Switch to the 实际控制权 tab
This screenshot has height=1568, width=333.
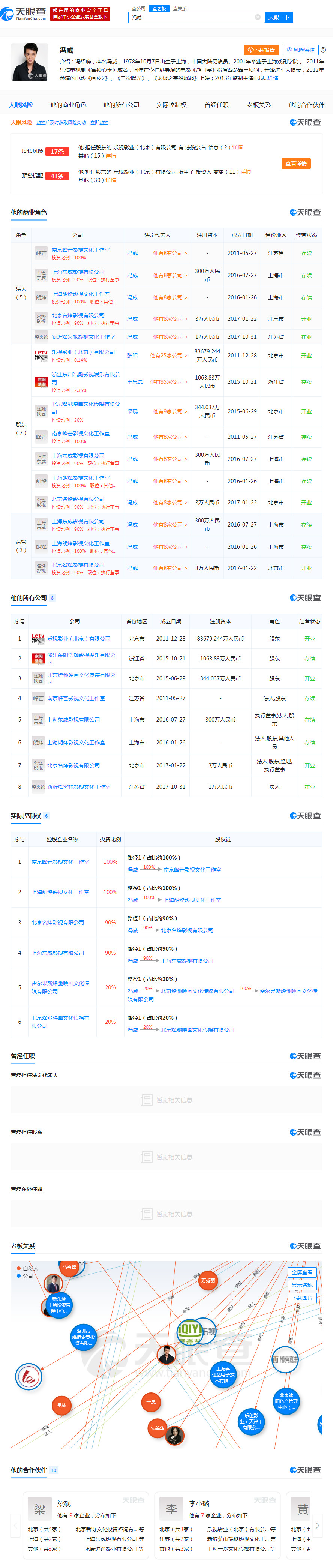pos(171,105)
